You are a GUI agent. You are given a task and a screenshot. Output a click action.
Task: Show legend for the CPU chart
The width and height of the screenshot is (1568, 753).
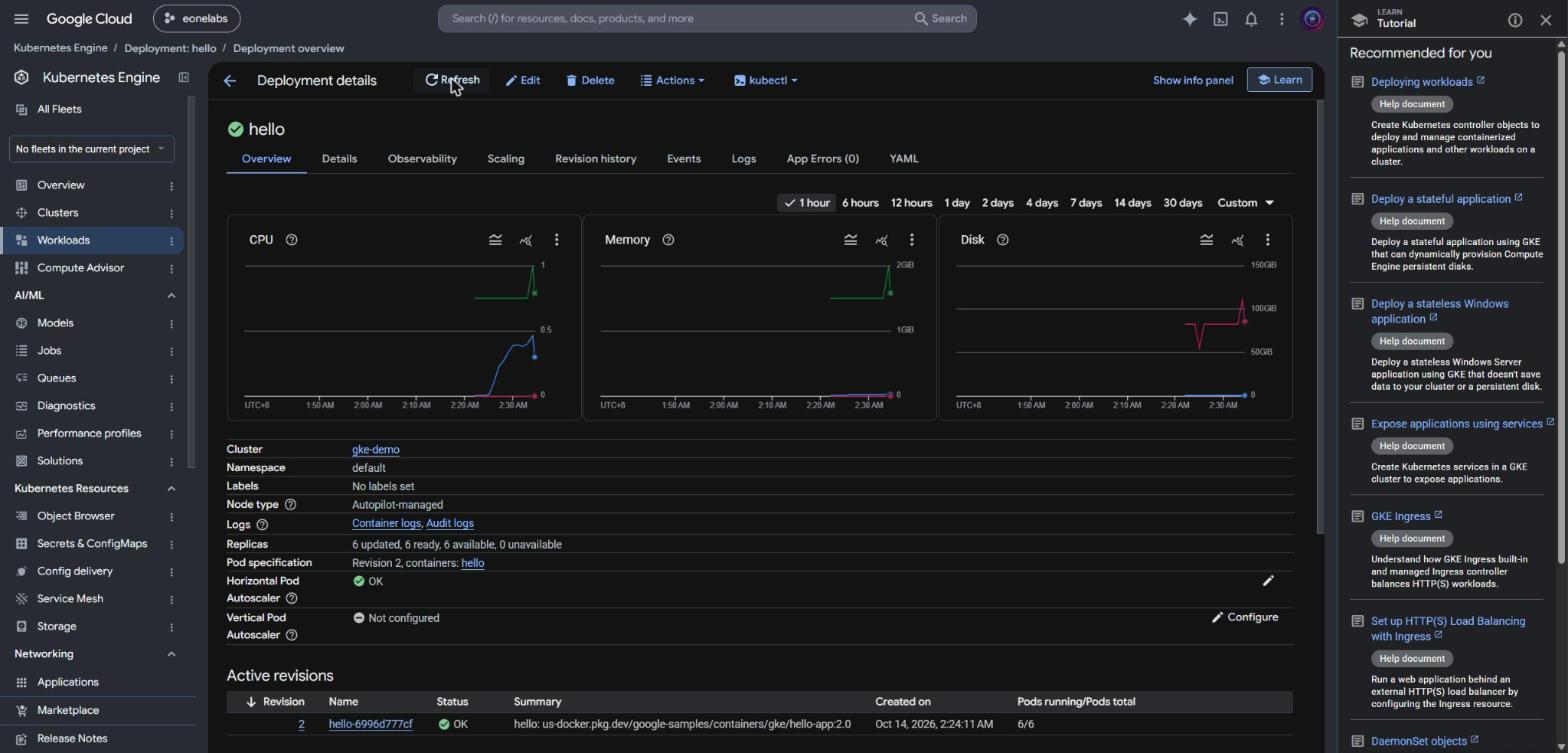point(495,240)
